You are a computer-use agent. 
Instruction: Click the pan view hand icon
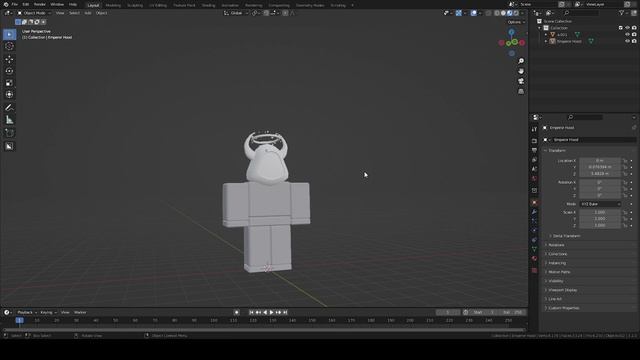pos(521,71)
